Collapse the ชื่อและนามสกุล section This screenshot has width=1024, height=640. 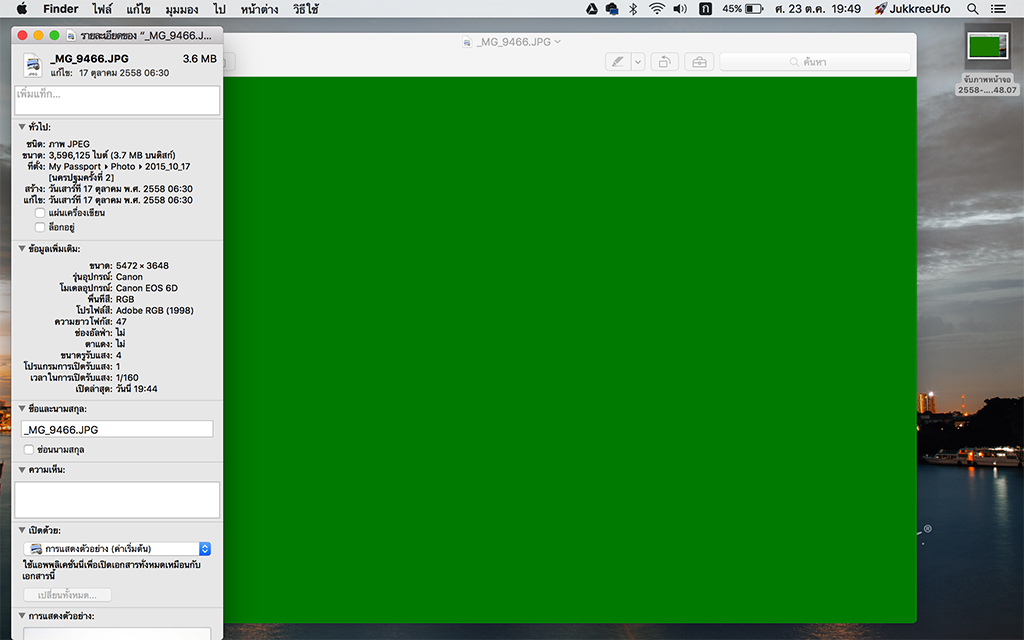22,409
